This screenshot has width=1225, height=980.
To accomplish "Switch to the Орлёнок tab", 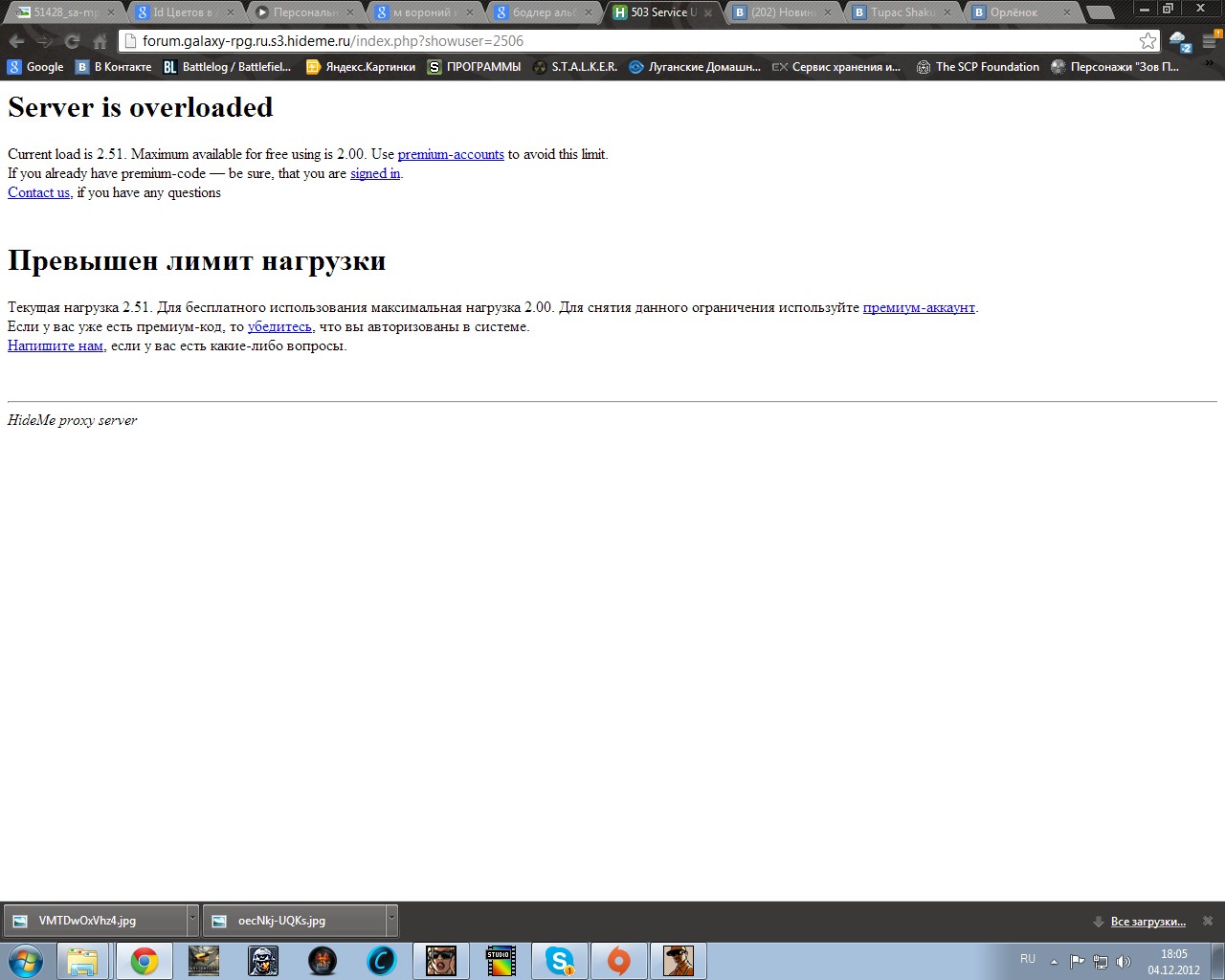I will pyautogui.click(x=1020, y=12).
